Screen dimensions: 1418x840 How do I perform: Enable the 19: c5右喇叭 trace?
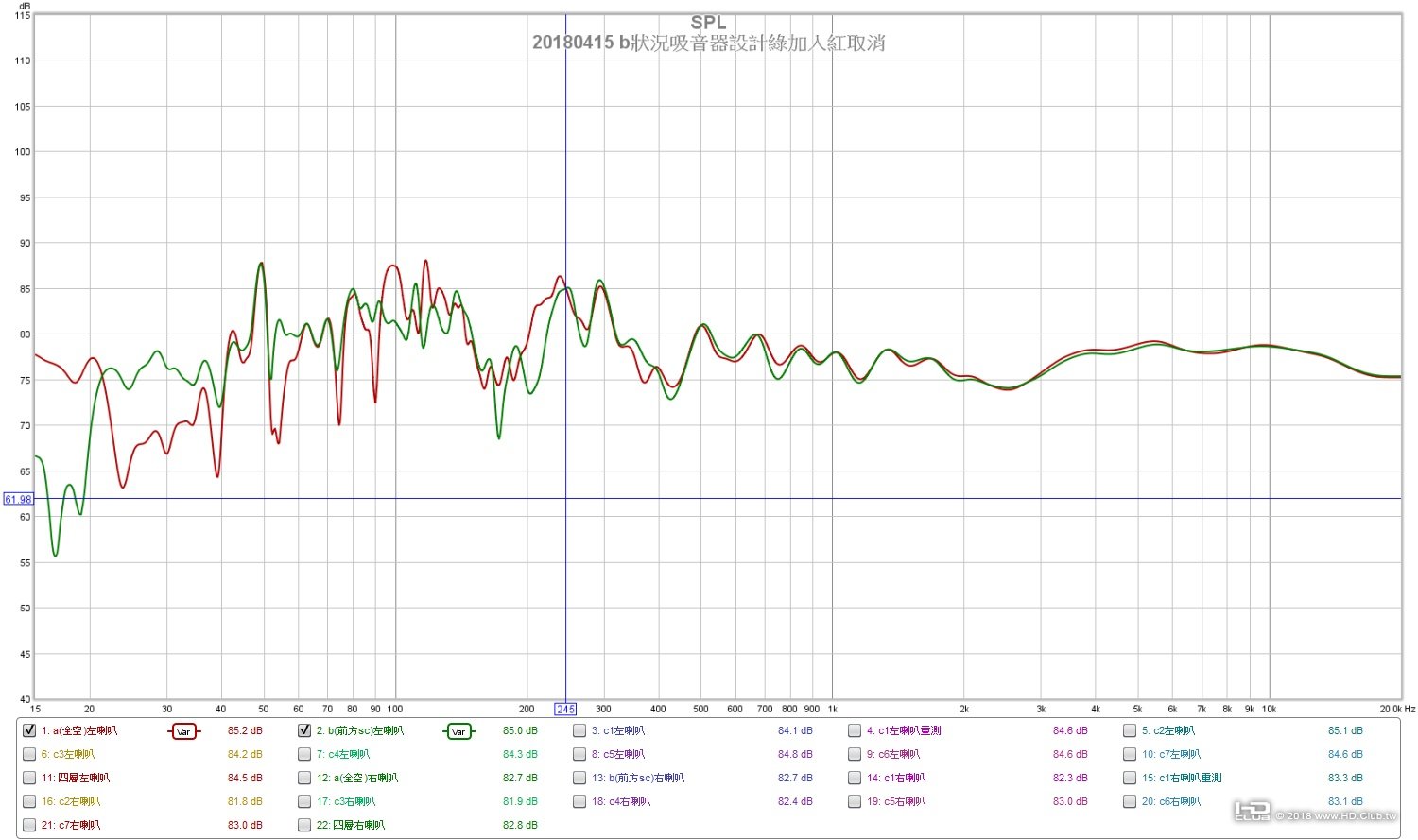click(x=855, y=801)
